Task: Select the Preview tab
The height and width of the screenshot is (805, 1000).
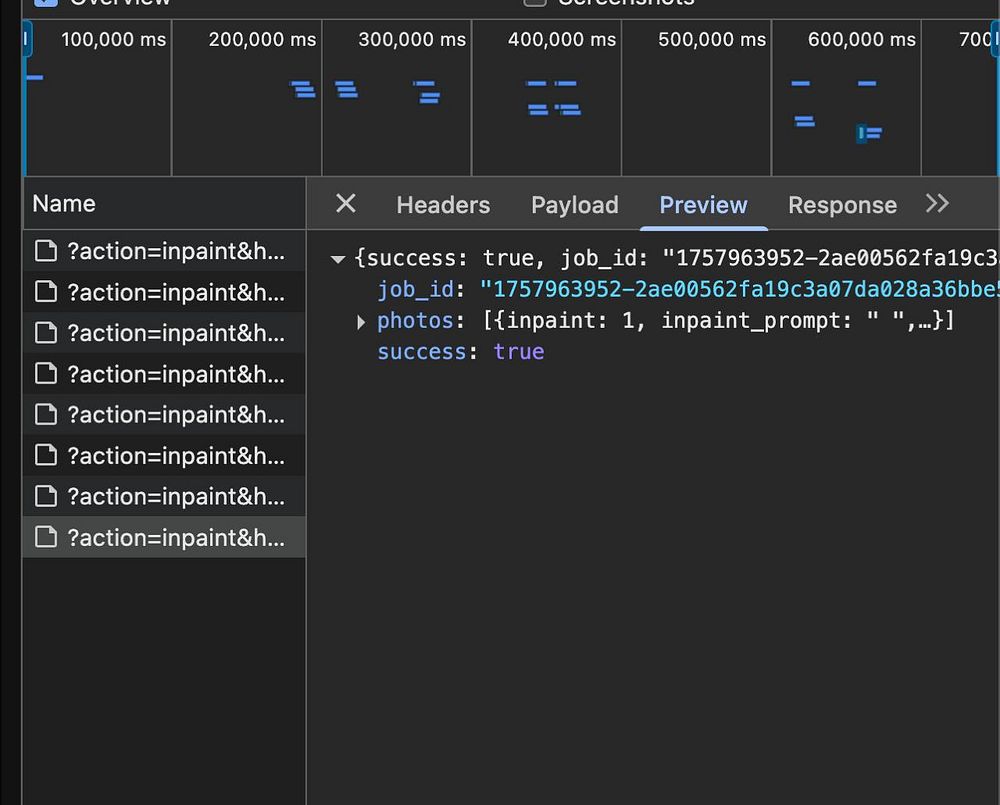Action: point(703,205)
